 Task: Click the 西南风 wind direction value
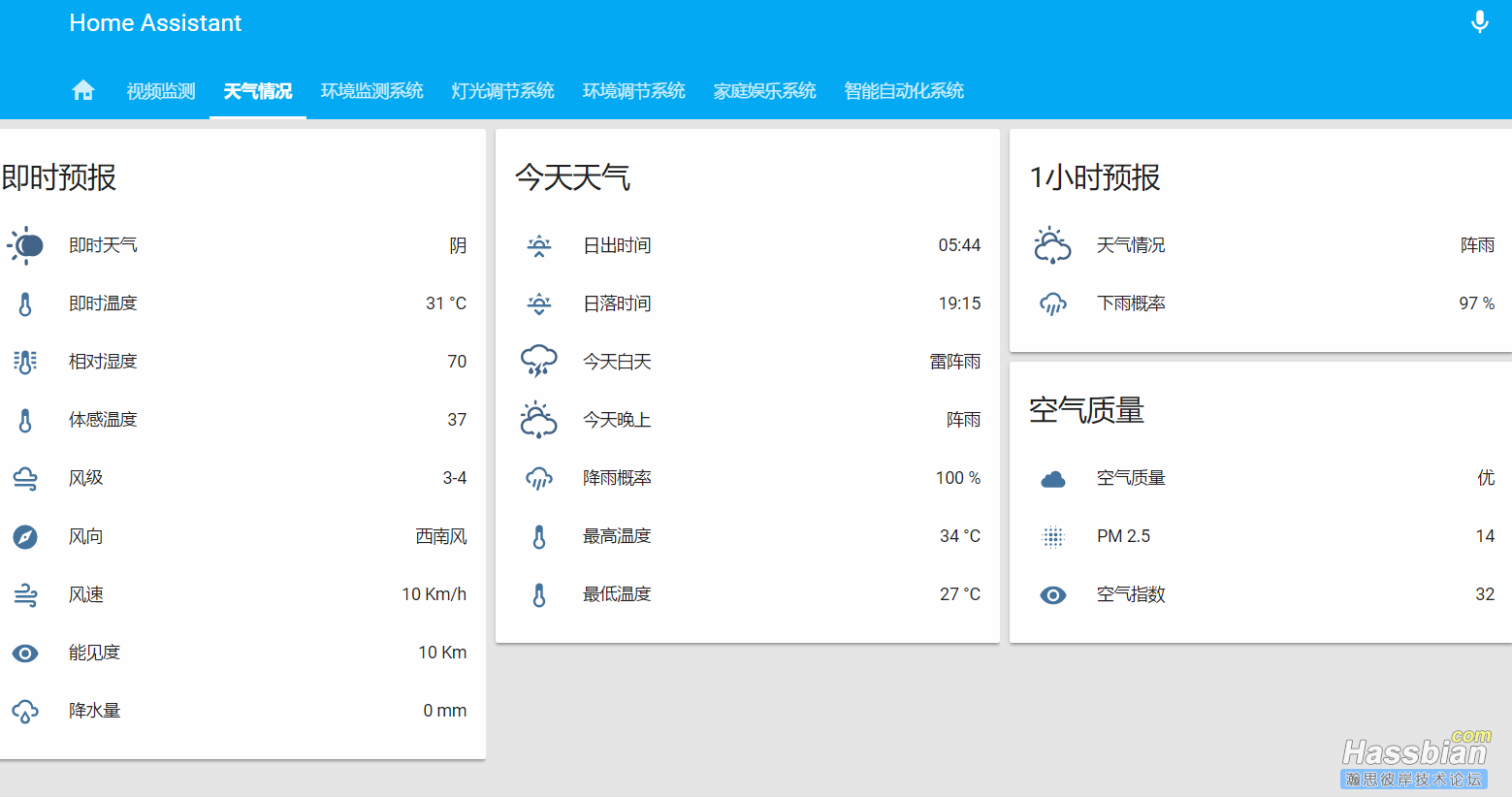click(441, 536)
